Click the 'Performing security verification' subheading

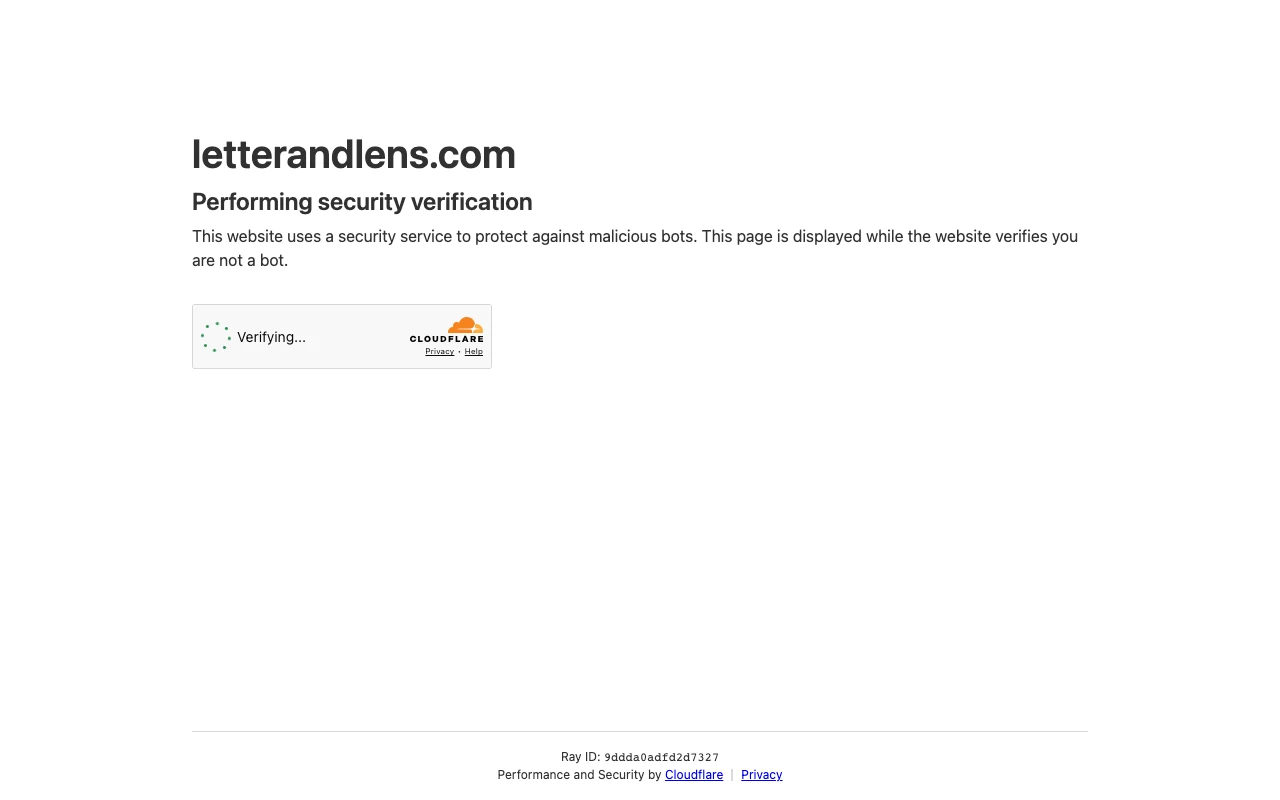tap(362, 202)
